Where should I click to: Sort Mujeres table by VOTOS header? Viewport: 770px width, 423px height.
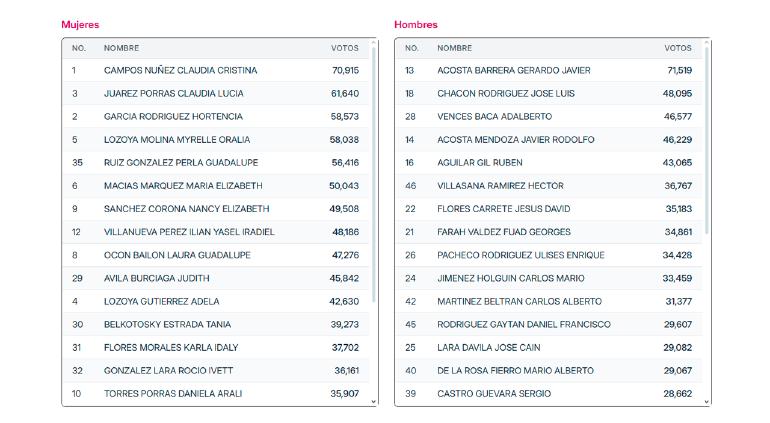coord(344,48)
